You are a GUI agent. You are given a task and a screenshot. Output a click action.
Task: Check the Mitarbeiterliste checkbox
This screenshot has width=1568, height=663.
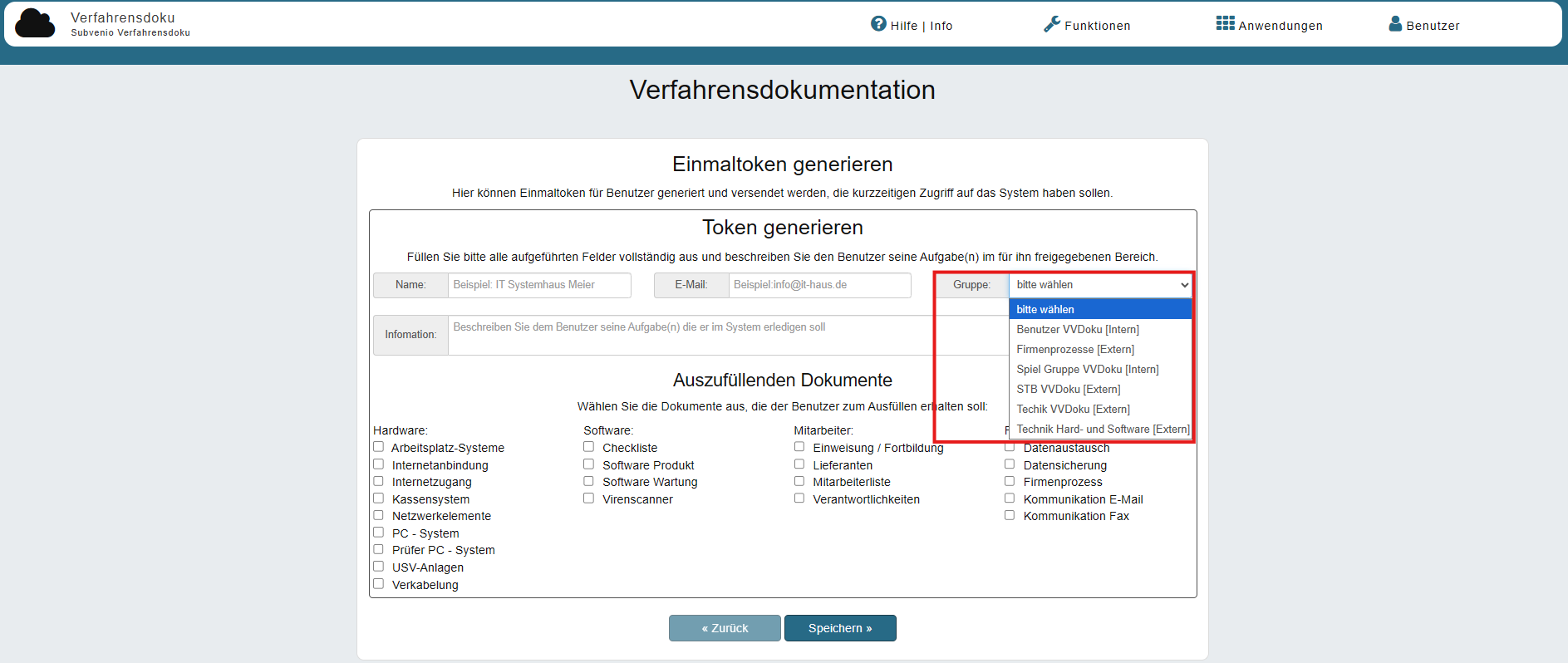799,481
